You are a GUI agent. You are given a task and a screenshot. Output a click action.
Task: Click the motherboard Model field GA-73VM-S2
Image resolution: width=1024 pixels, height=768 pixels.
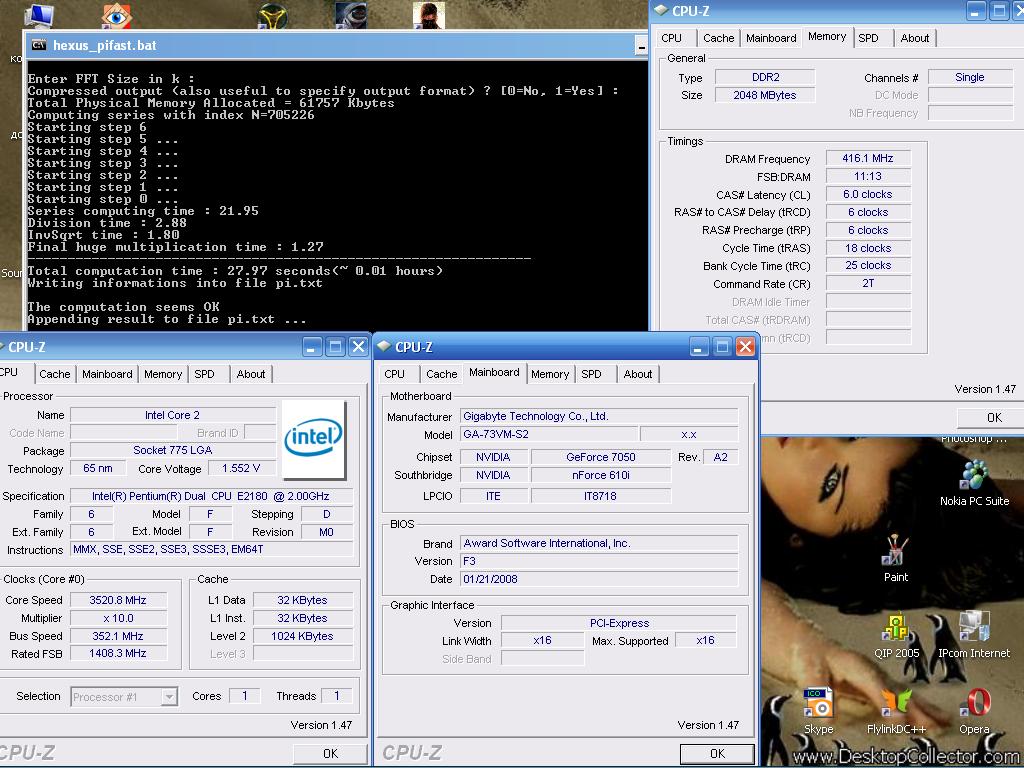coord(549,434)
